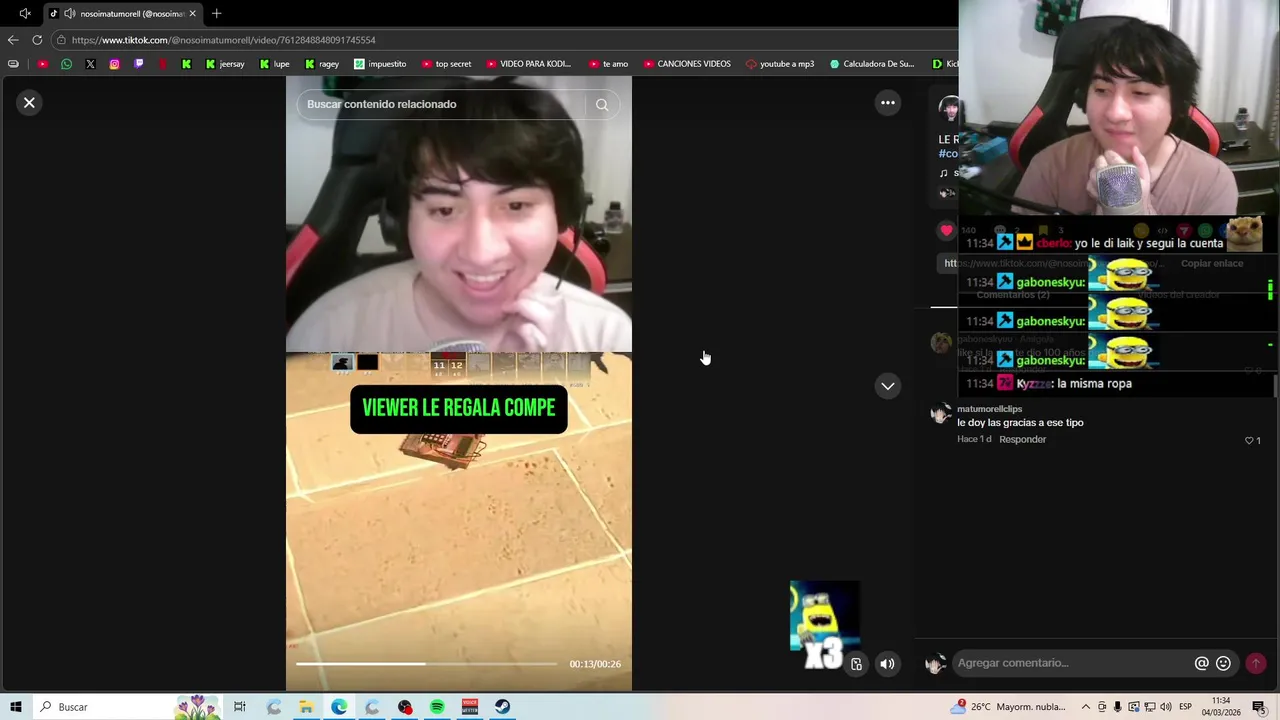The height and width of the screenshot is (720, 1280).
Task: Open Voicemeeter from the taskbar
Action: 470,707
